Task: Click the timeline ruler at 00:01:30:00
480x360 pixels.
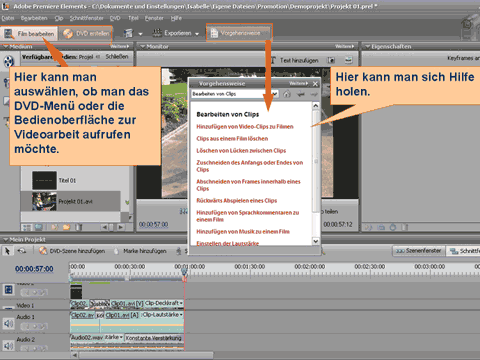Action: [250, 267]
